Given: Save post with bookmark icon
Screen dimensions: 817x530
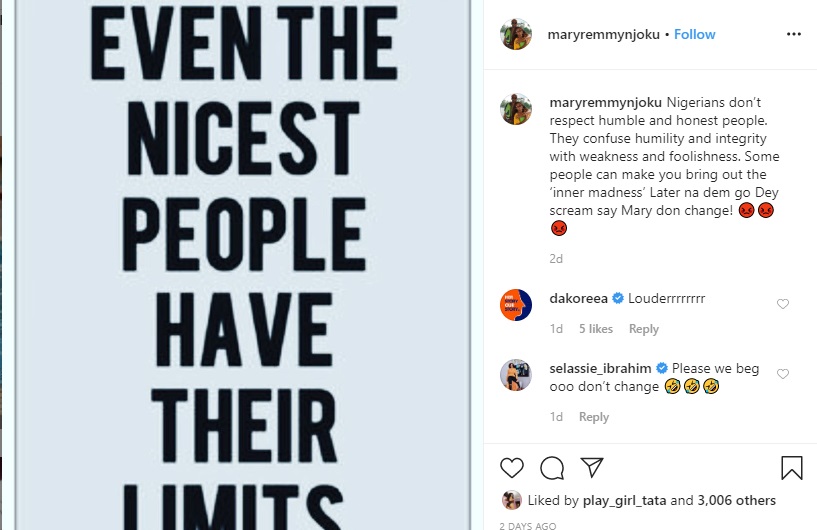Looking at the screenshot, I should pos(791,468).
